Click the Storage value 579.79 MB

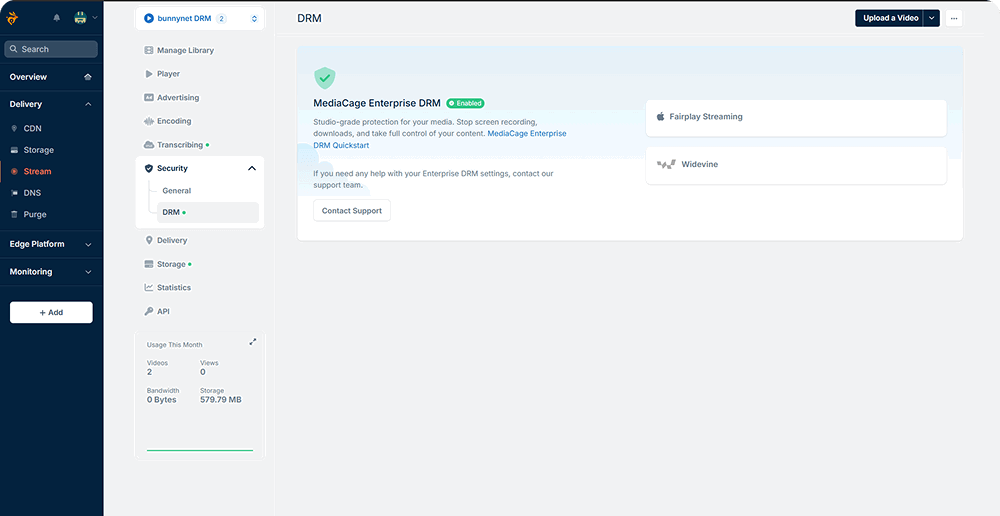[x=221, y=400]
